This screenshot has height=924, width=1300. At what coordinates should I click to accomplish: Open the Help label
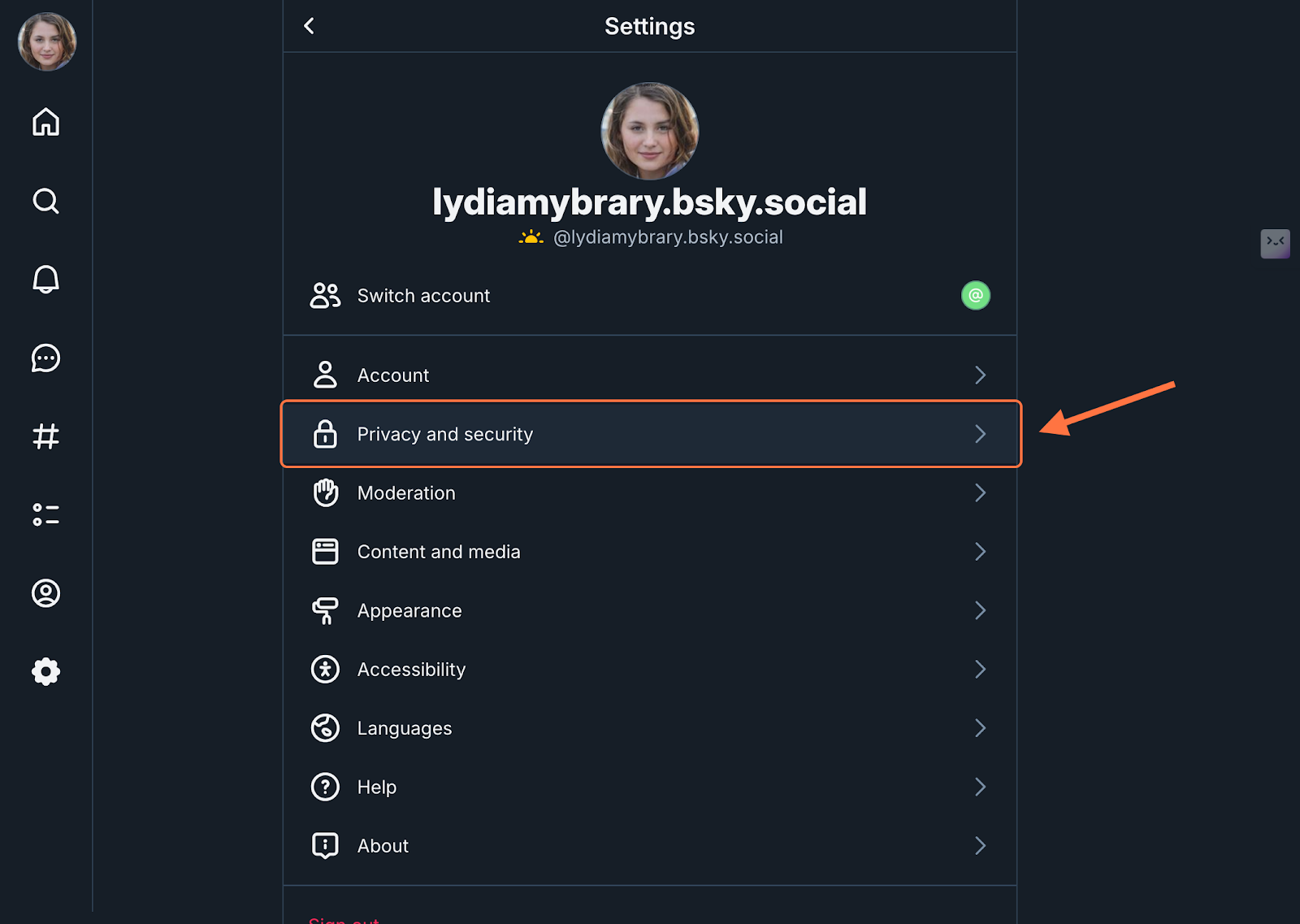377,787
